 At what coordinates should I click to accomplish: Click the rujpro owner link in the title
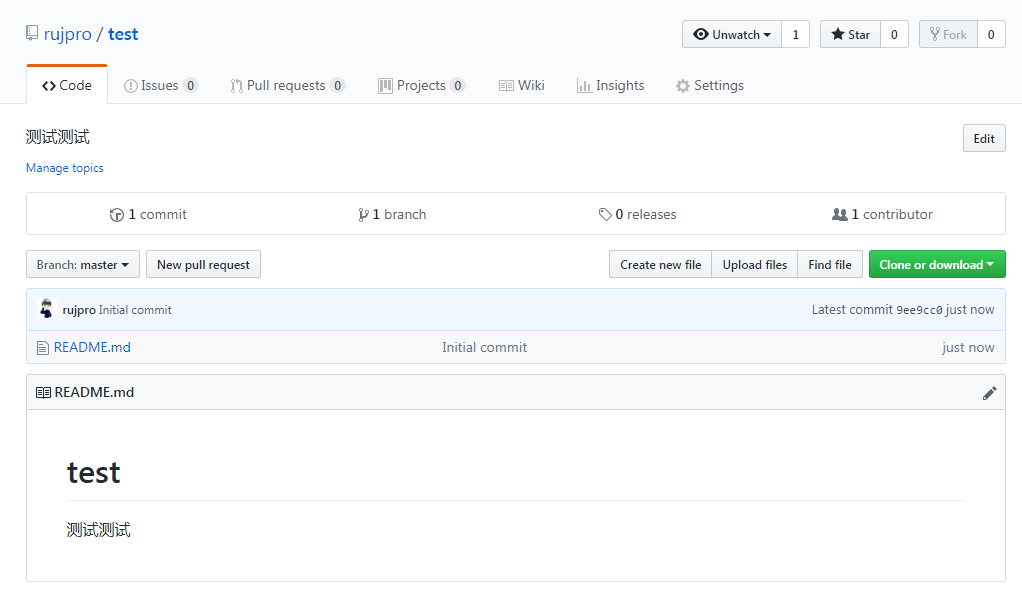pos(68,34)
